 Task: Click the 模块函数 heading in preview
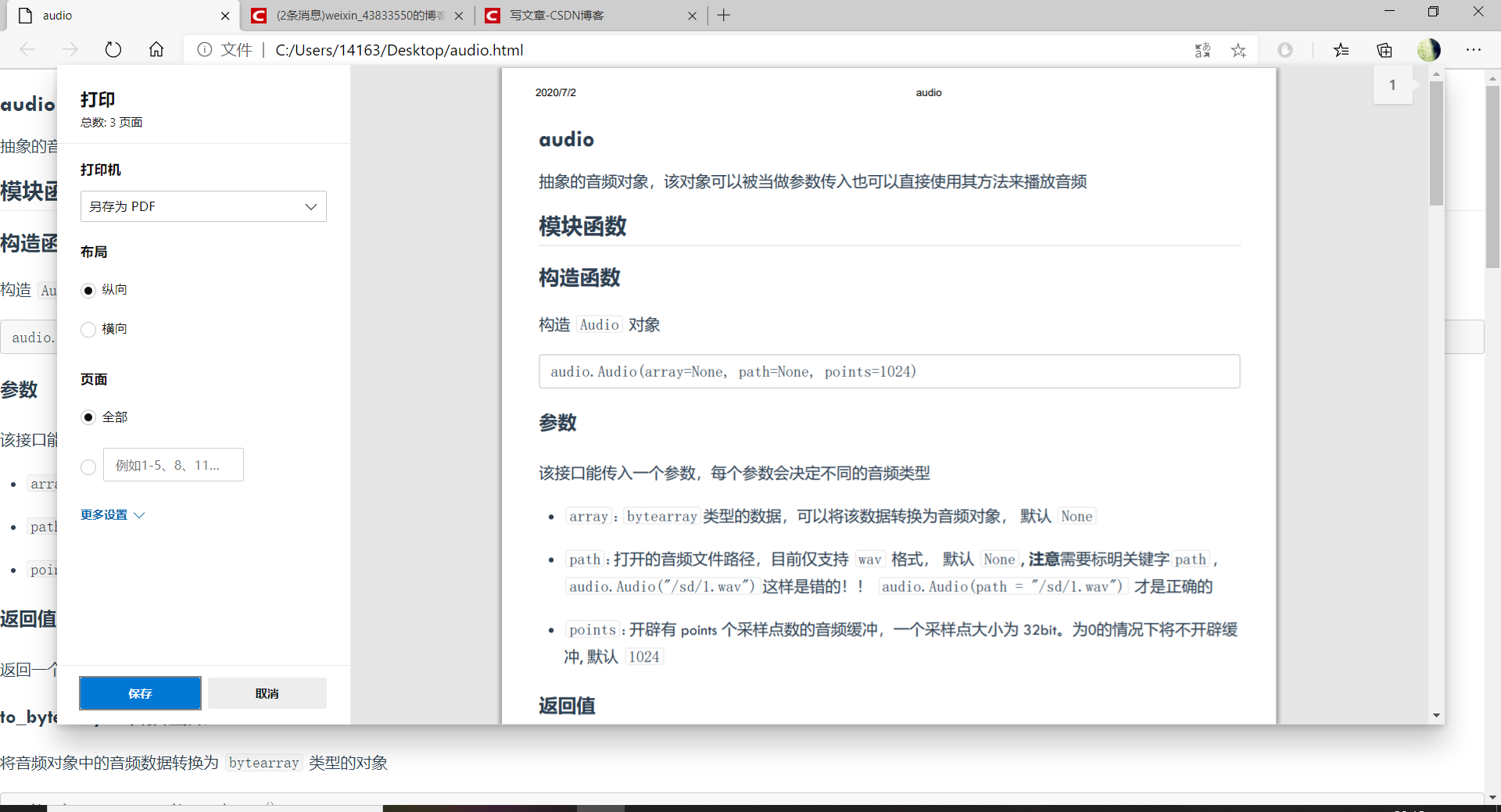(x=582, y=227)
